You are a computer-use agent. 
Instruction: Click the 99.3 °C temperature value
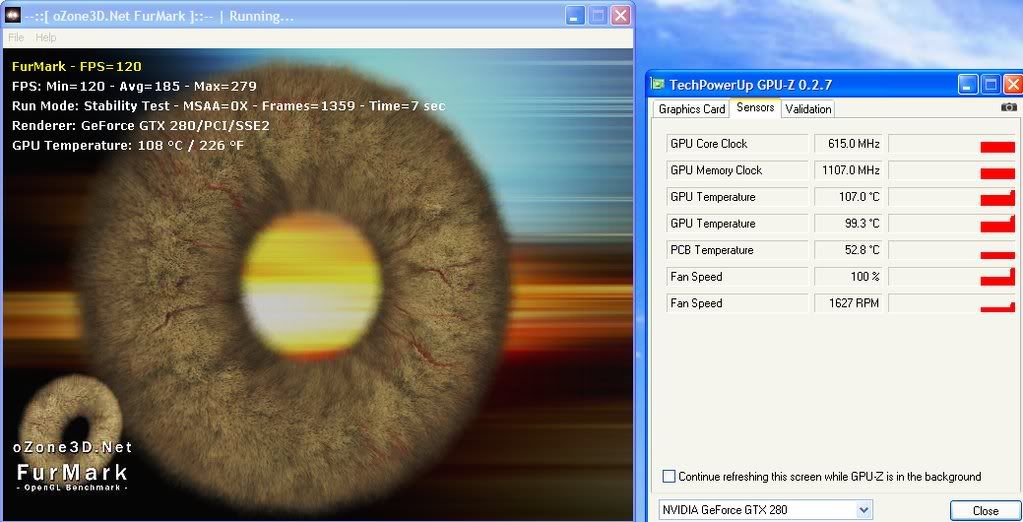[848, 224]
